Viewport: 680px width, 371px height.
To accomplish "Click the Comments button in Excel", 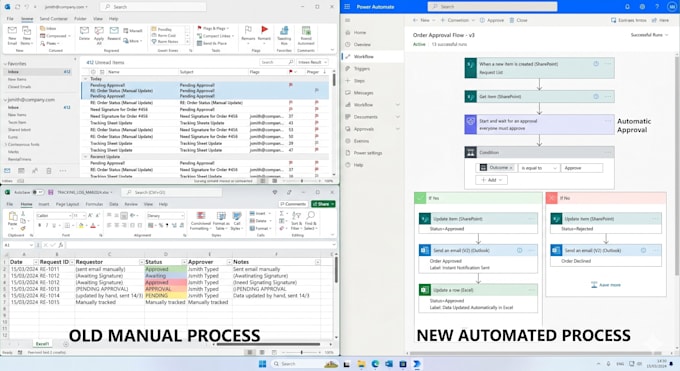I will (293, 204).
